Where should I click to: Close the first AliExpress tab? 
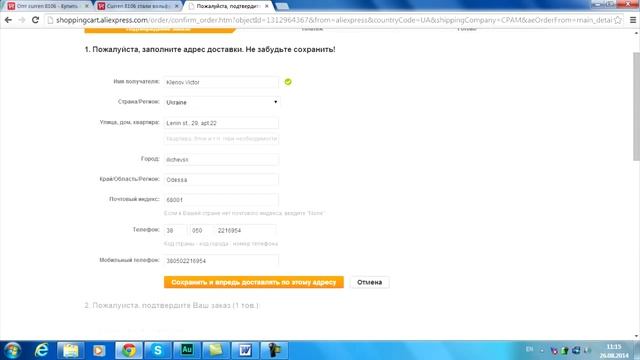point(87,6)
